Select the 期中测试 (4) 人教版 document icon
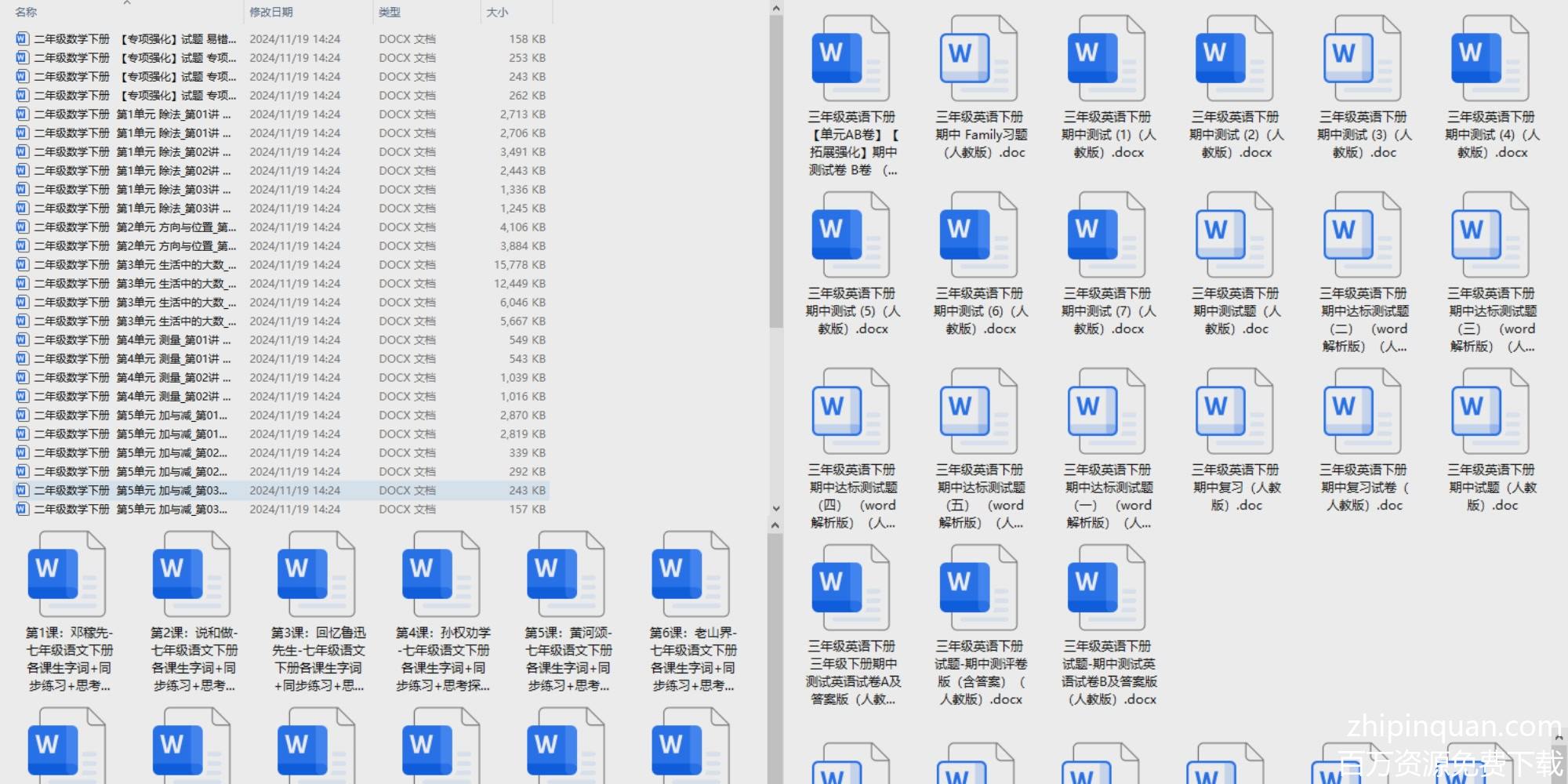1568x784 pixels. [1490, 59]
